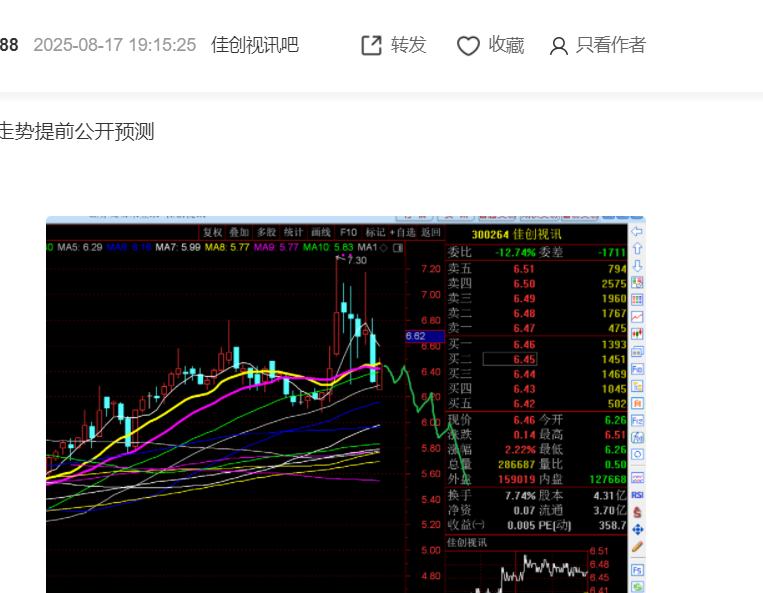
Task: Click the 返回 return button
Action: point(431,233)
